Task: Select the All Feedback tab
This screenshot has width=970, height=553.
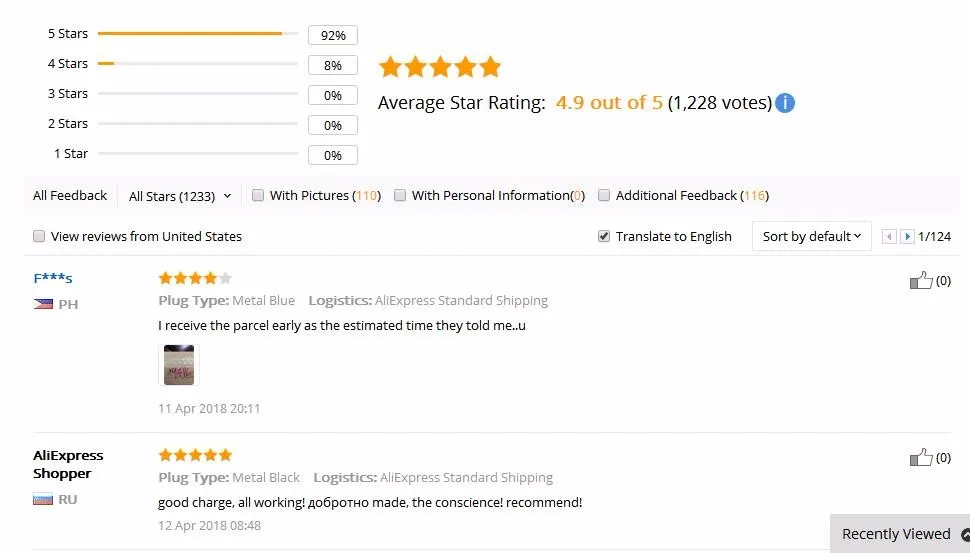Action: [70, 196]
